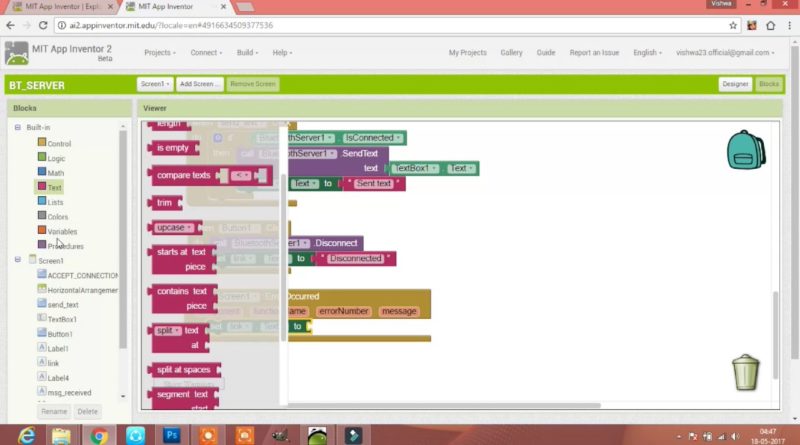Screen dimensions: 800x445
Task: Open the backpack icon in the viewer
Action: coord(746,150)
